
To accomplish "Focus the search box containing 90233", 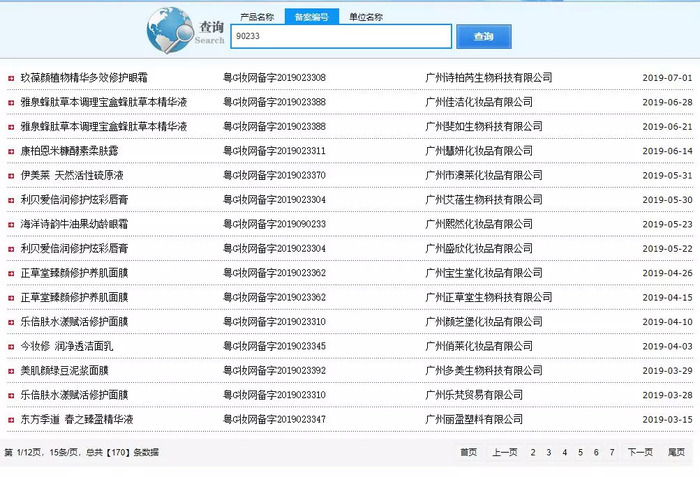I will click(x=341, y=36).
